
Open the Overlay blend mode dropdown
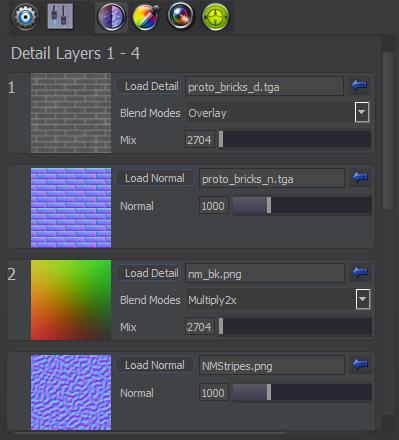362,112
